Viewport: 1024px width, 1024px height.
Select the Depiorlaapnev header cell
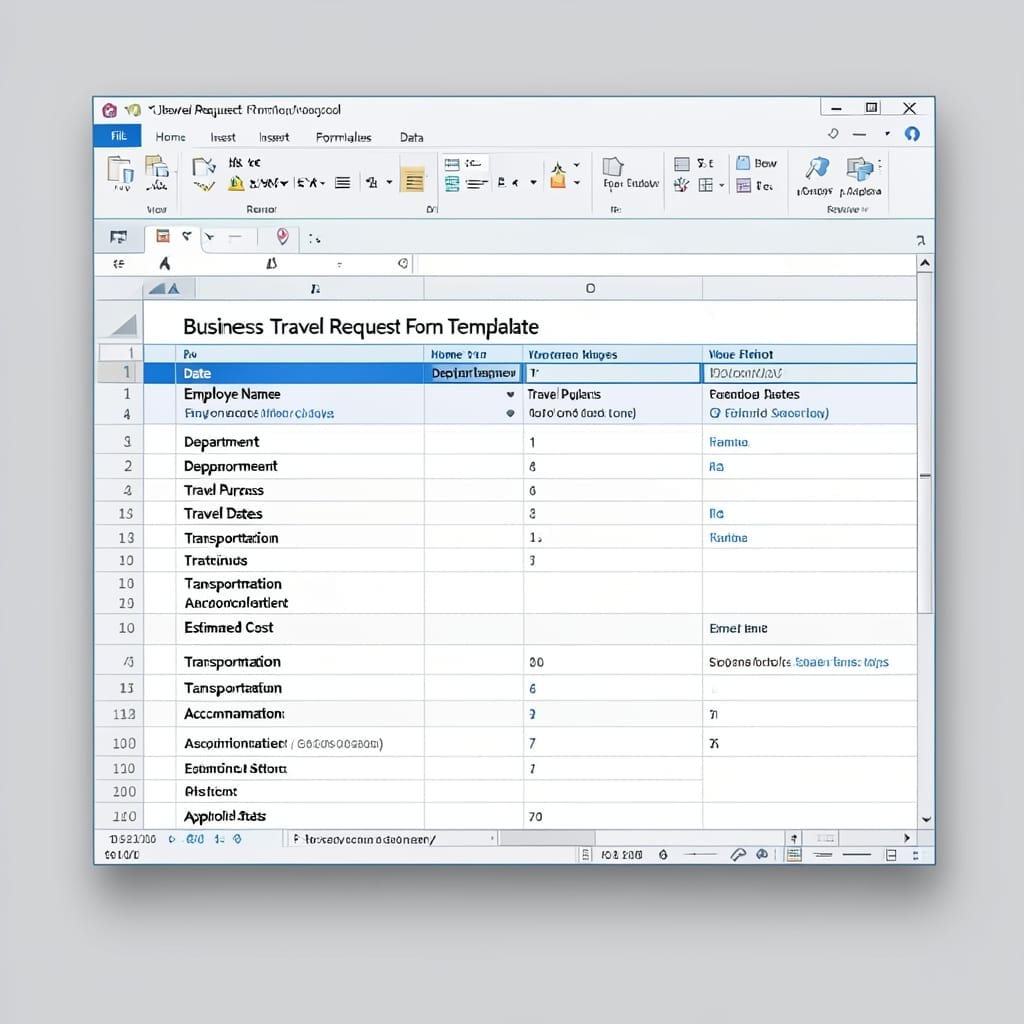pyautogui.click(x=473, y=374)
